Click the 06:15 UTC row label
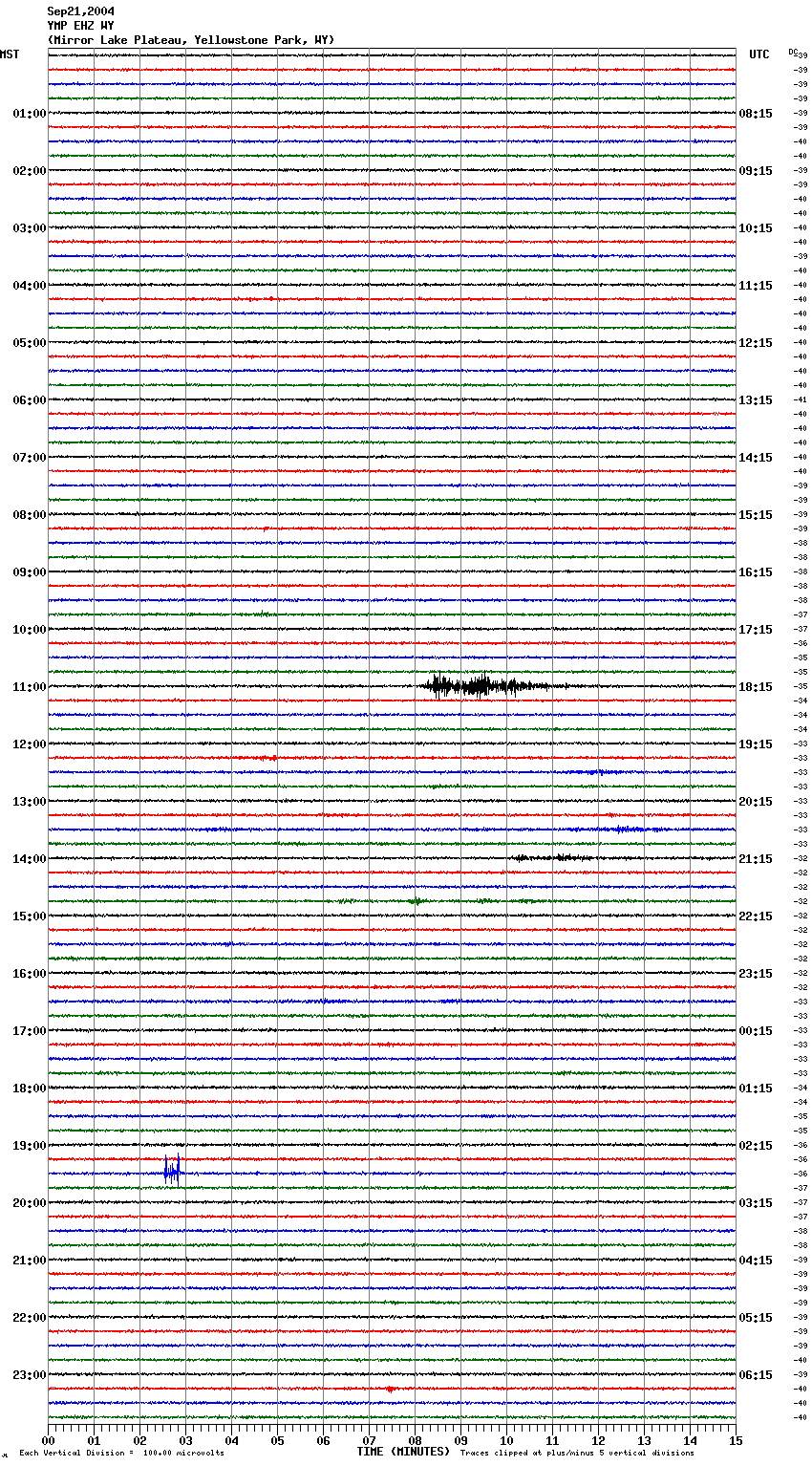 [756, 1375]
